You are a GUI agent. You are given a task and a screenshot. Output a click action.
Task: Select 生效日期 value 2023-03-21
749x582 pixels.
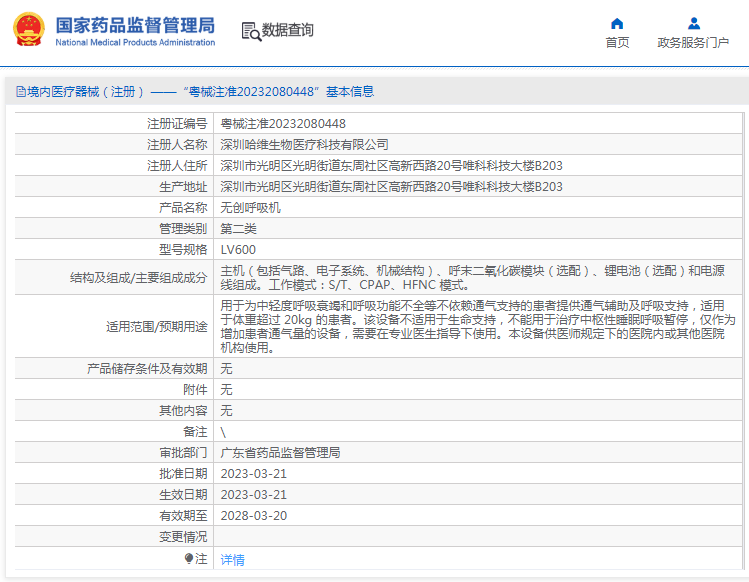point(254,495)
